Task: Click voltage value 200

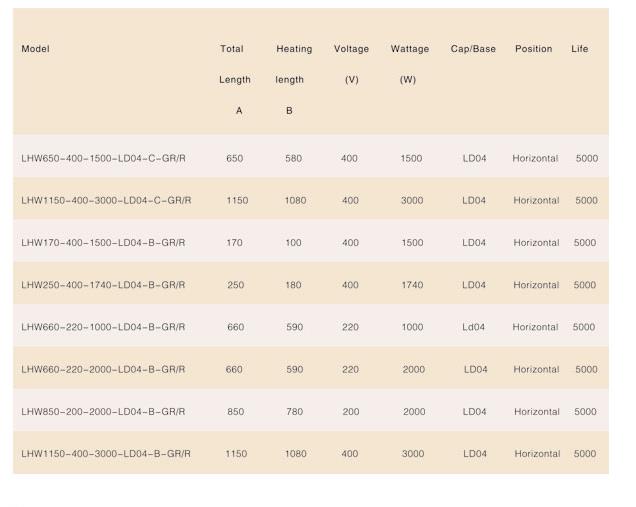Action: [351, 411]
